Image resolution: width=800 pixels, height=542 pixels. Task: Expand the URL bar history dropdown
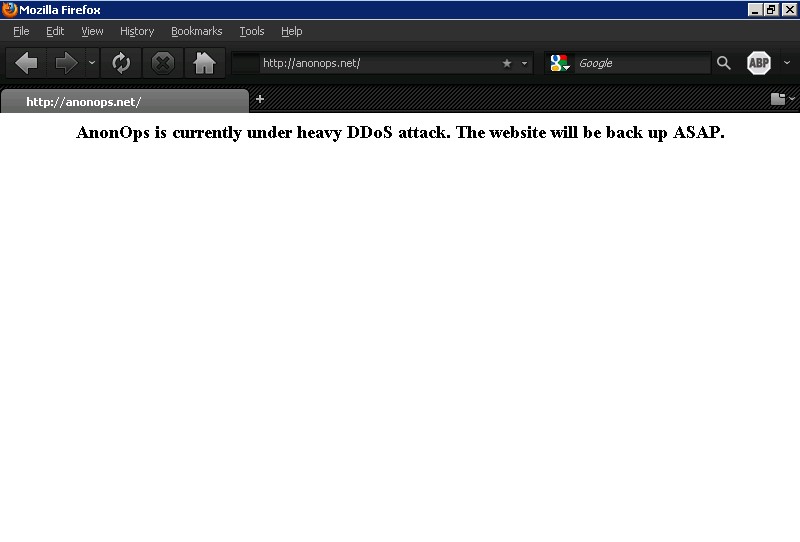pos(524,63)
